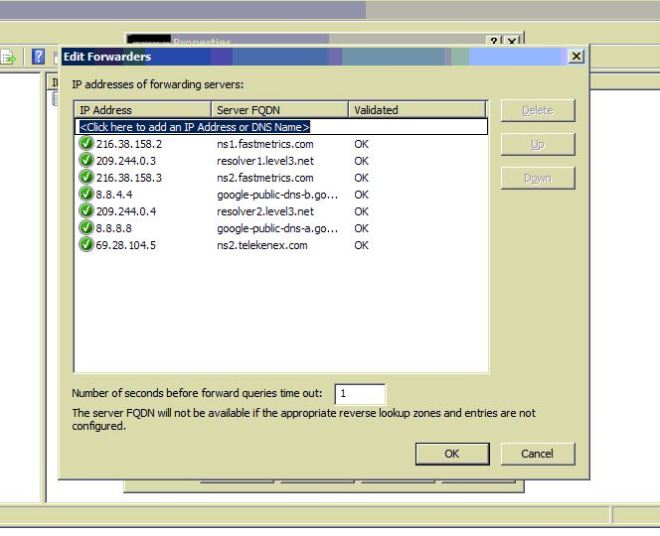Screen dimensions: 660x536
Task: Click google-public-dns-a.go... FQDN entry
Action: 277,229
